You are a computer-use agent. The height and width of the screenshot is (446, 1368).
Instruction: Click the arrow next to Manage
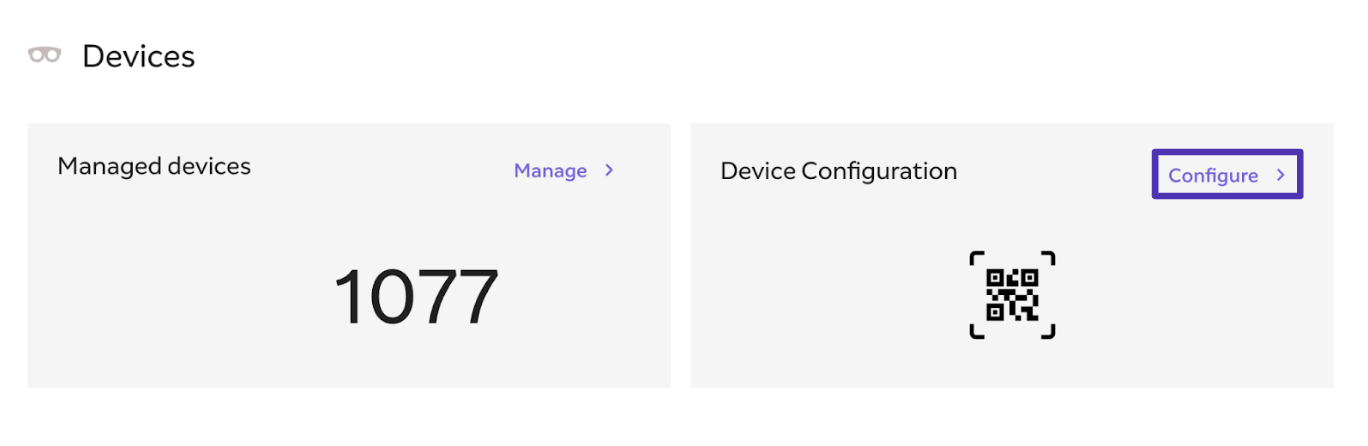pyautogui.click(x=609, y=171)
